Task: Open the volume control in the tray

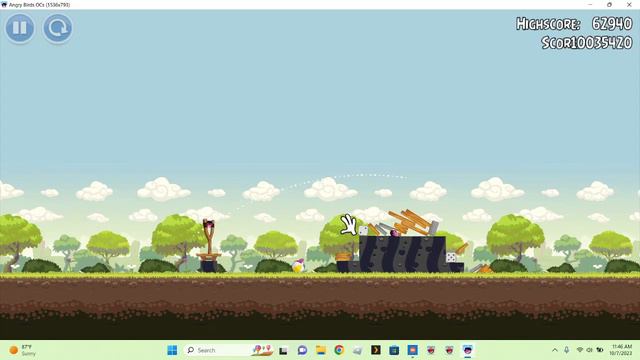Action: tap(589, 350)
